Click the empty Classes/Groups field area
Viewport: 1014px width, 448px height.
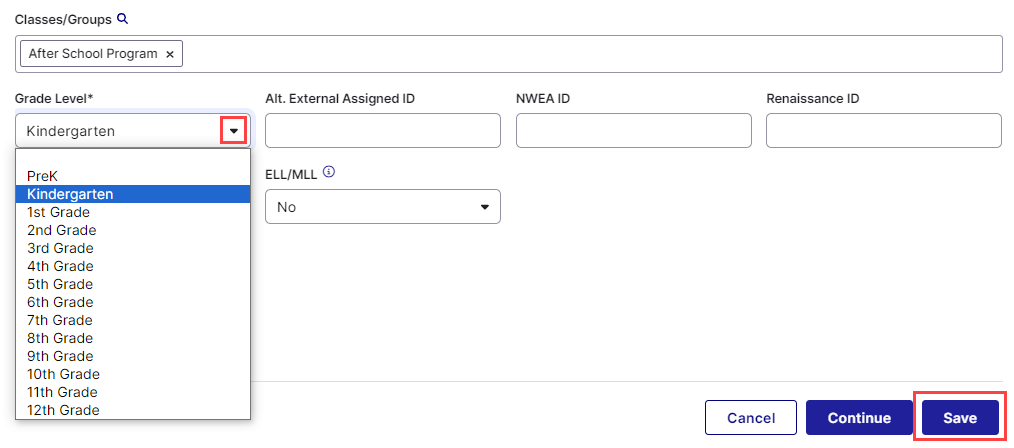[x=590, y=54]
